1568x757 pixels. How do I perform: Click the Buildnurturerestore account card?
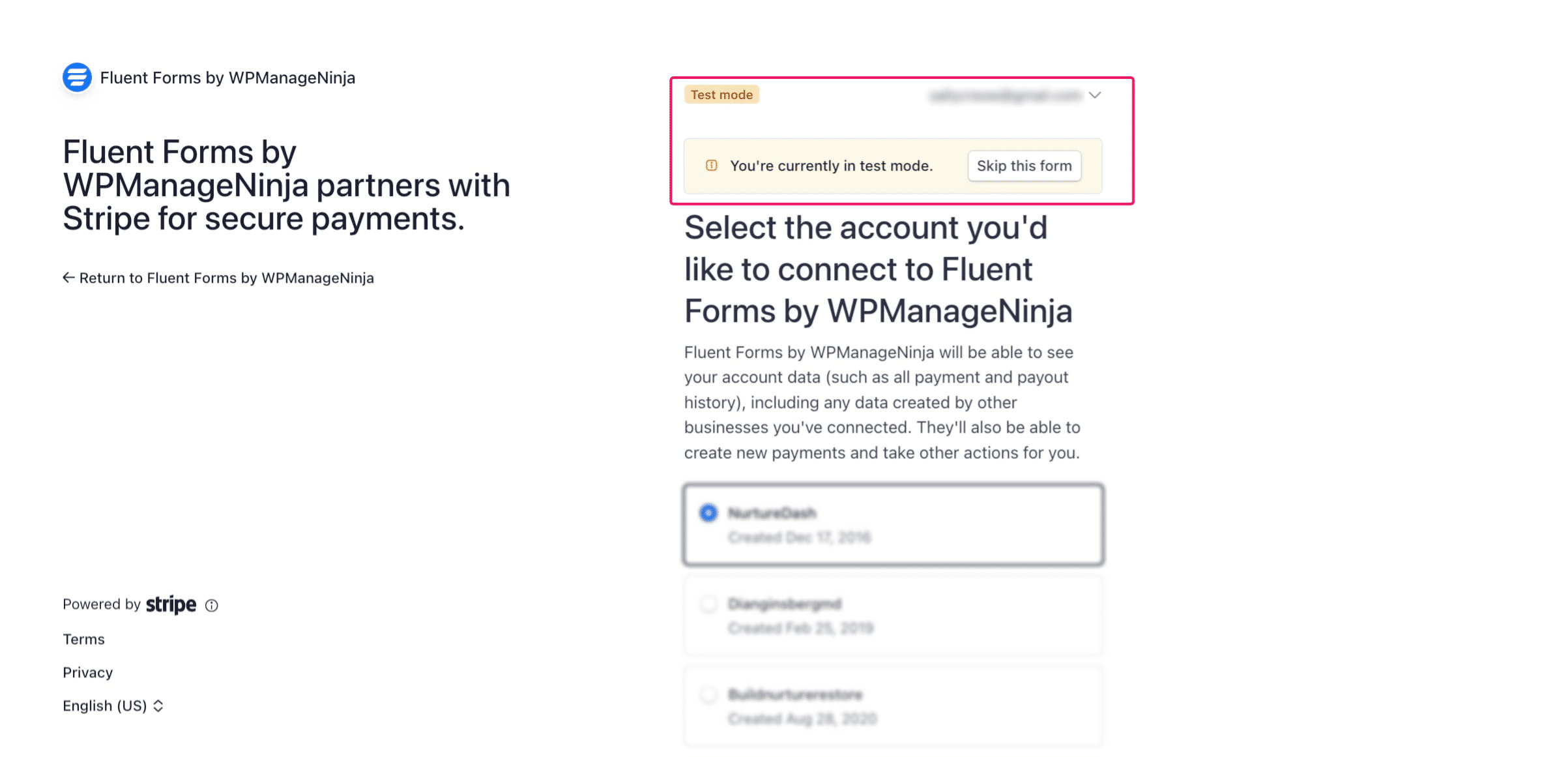tap(893, 705)
